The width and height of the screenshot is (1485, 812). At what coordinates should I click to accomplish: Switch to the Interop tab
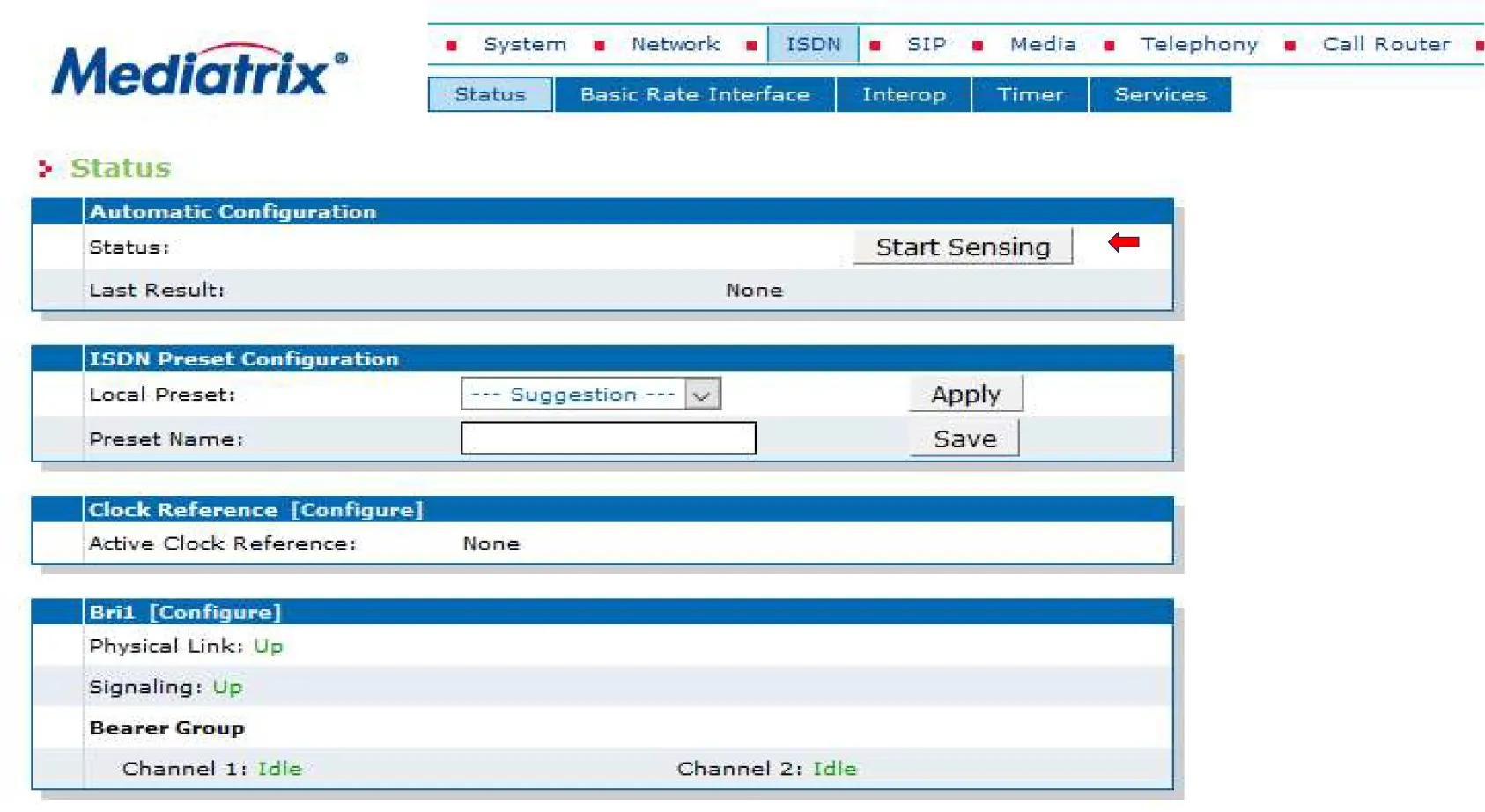(904, 94)
